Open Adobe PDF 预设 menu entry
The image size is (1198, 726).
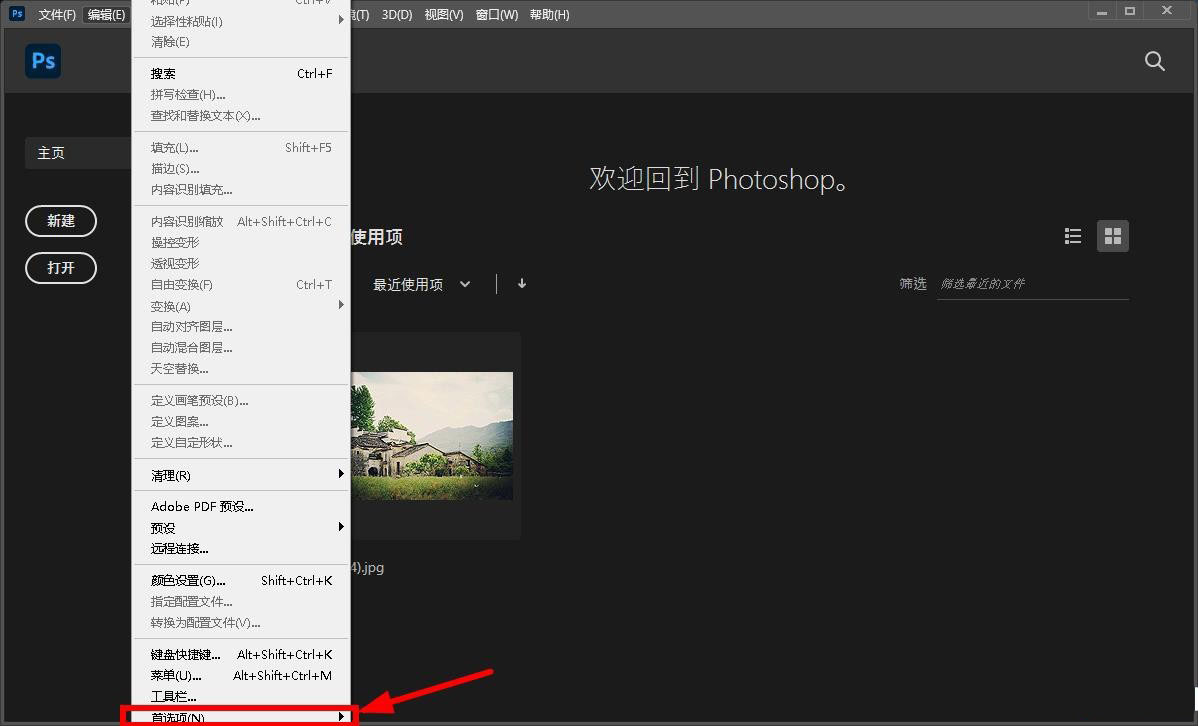coord(241,507)
